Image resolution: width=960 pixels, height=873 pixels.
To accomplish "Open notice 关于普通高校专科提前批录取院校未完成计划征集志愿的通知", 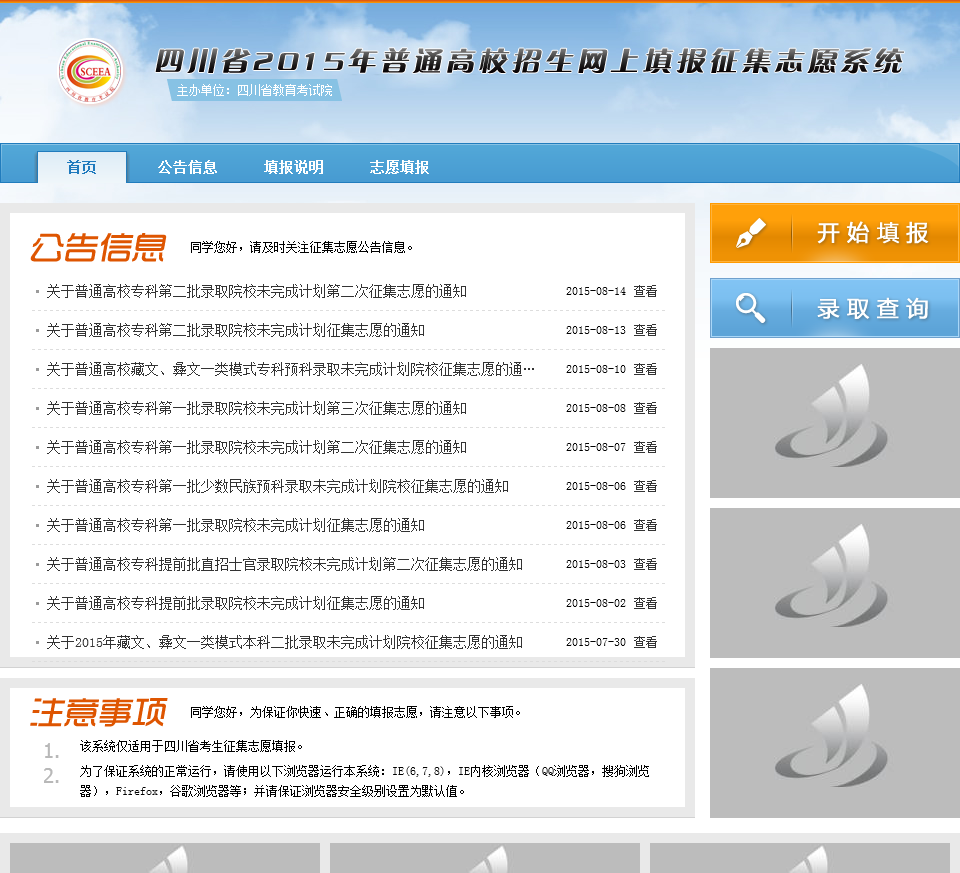I will click(236, 604).
